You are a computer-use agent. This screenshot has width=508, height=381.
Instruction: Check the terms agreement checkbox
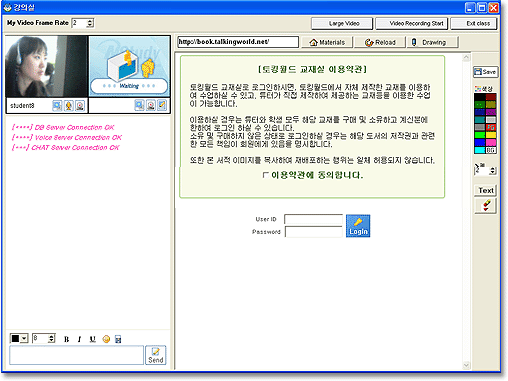(266, 175)
